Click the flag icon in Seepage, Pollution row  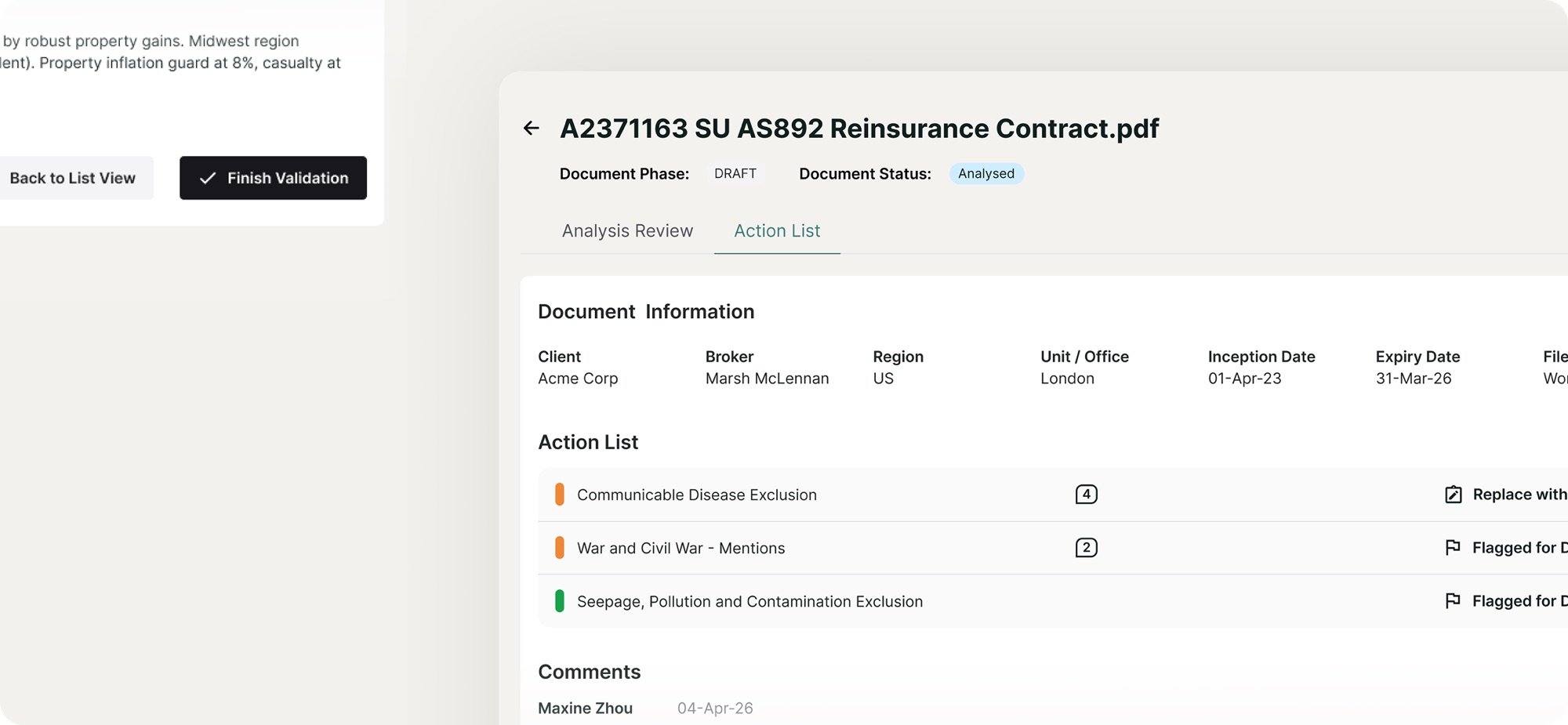pos(1453,600)
